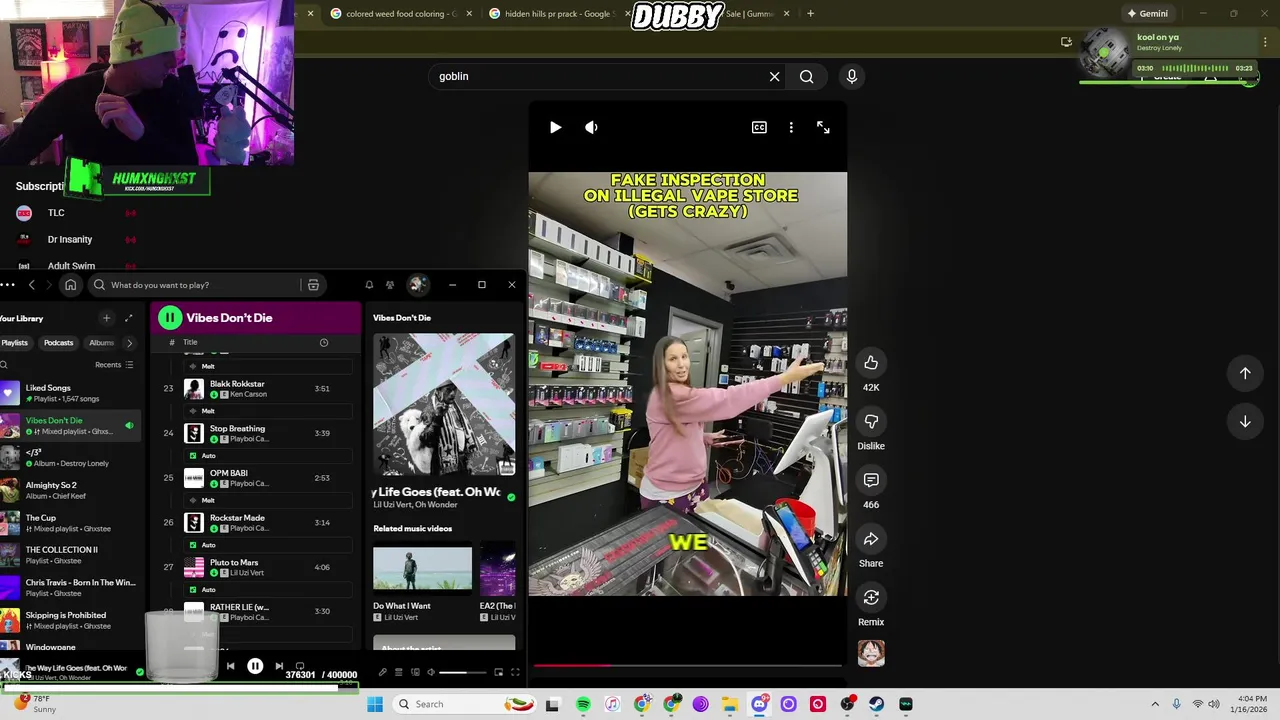Open The Cup mixed playlist
The width and height of the screenshot is (1280, 720).
(x=70, y=523)
